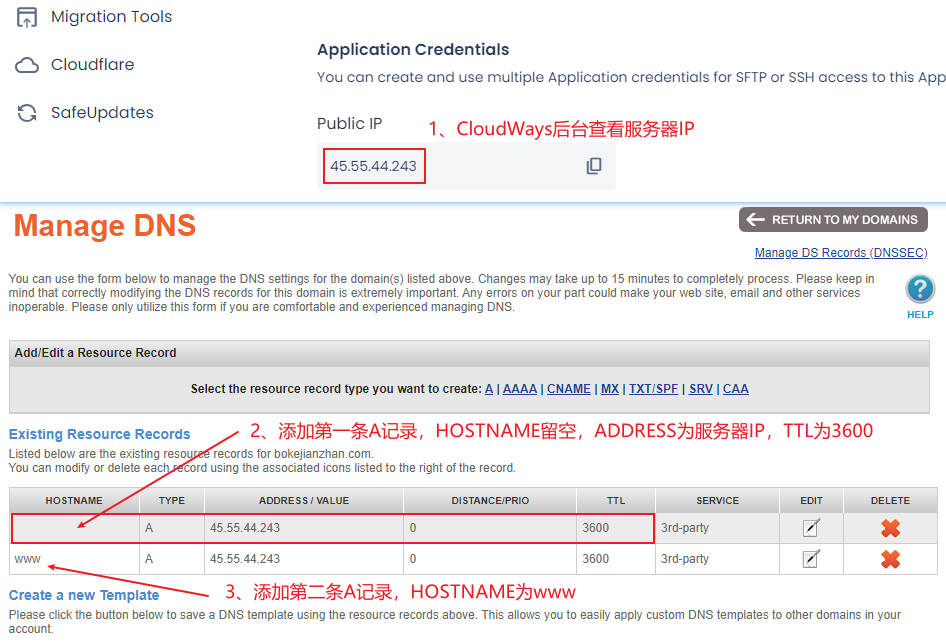The image size is (946, 642).
Task: Open SafeUpdates sidebar item
Action: 85,113
